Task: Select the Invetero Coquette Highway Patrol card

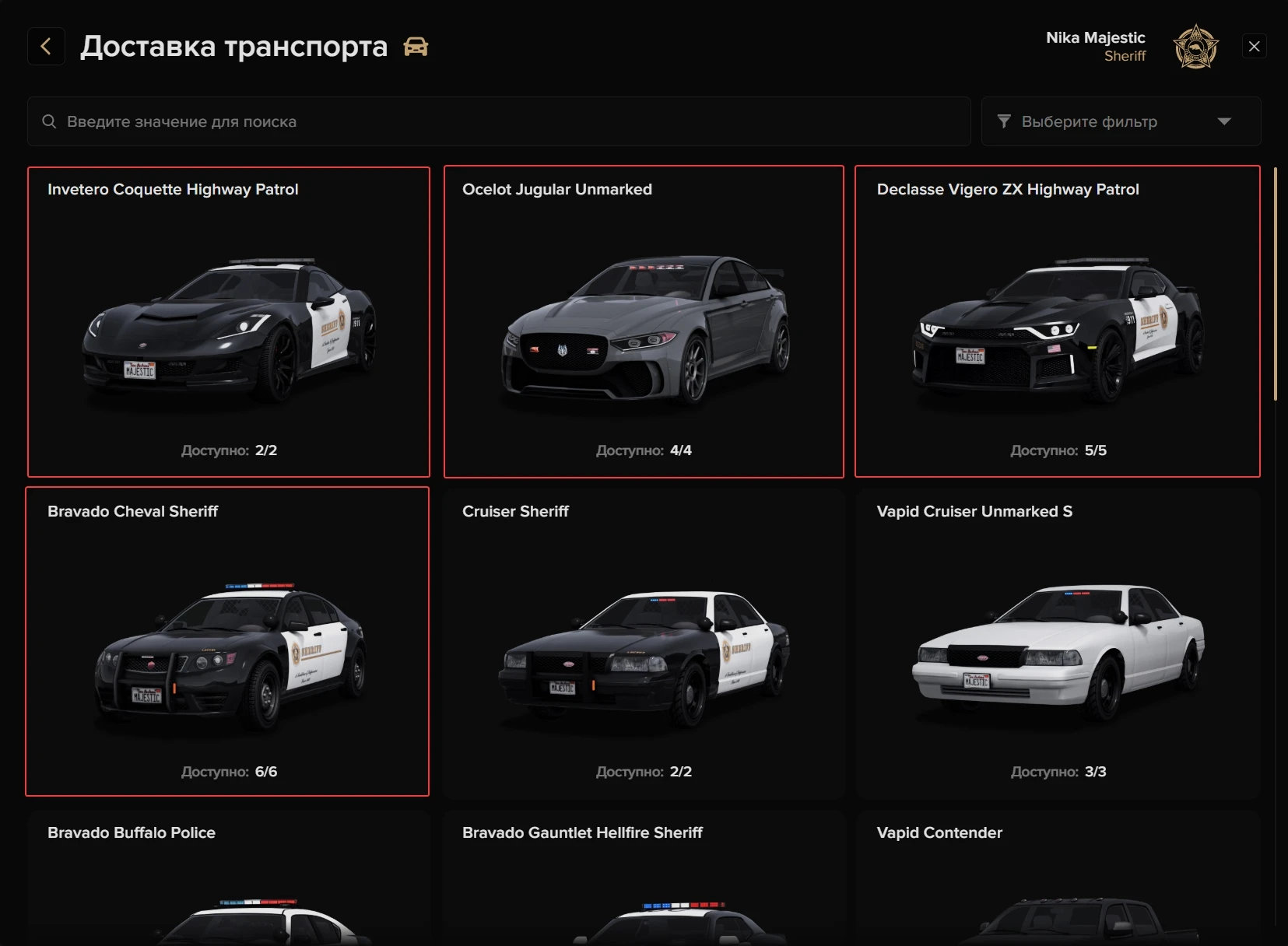Action: click(229, 321)
